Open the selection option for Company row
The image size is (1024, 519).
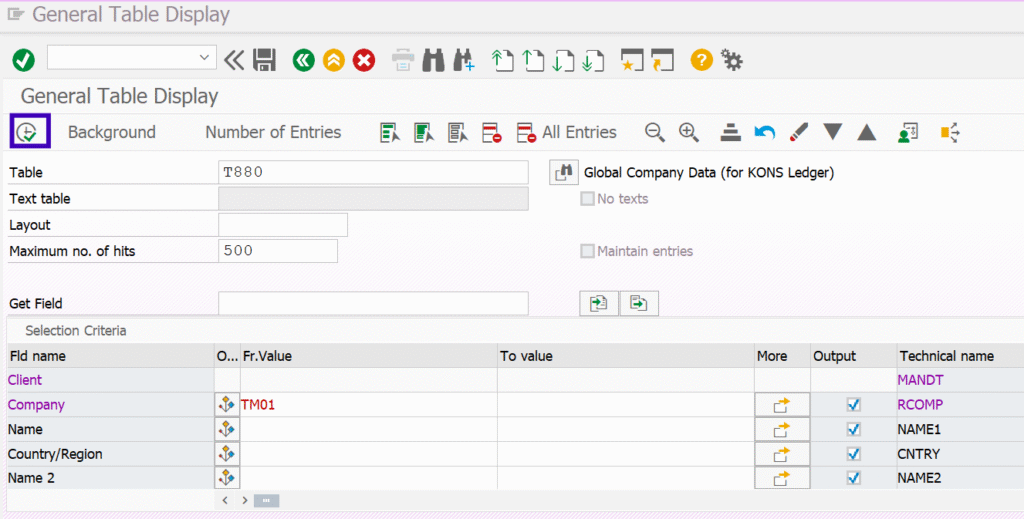point(227,405)
